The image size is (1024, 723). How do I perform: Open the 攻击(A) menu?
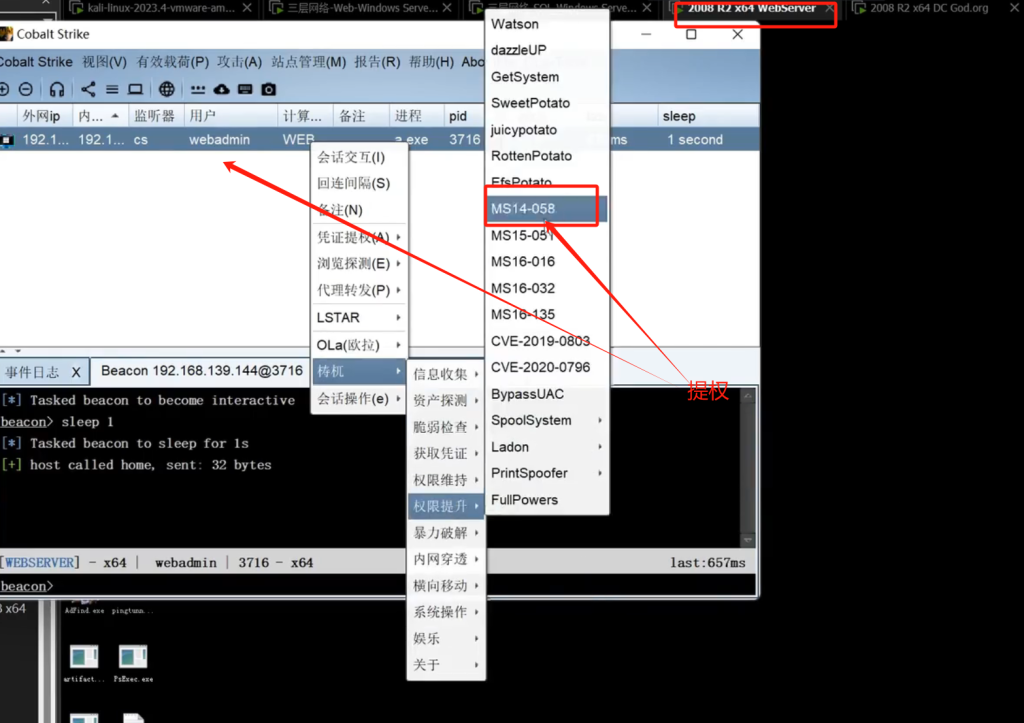pos(240,62)
